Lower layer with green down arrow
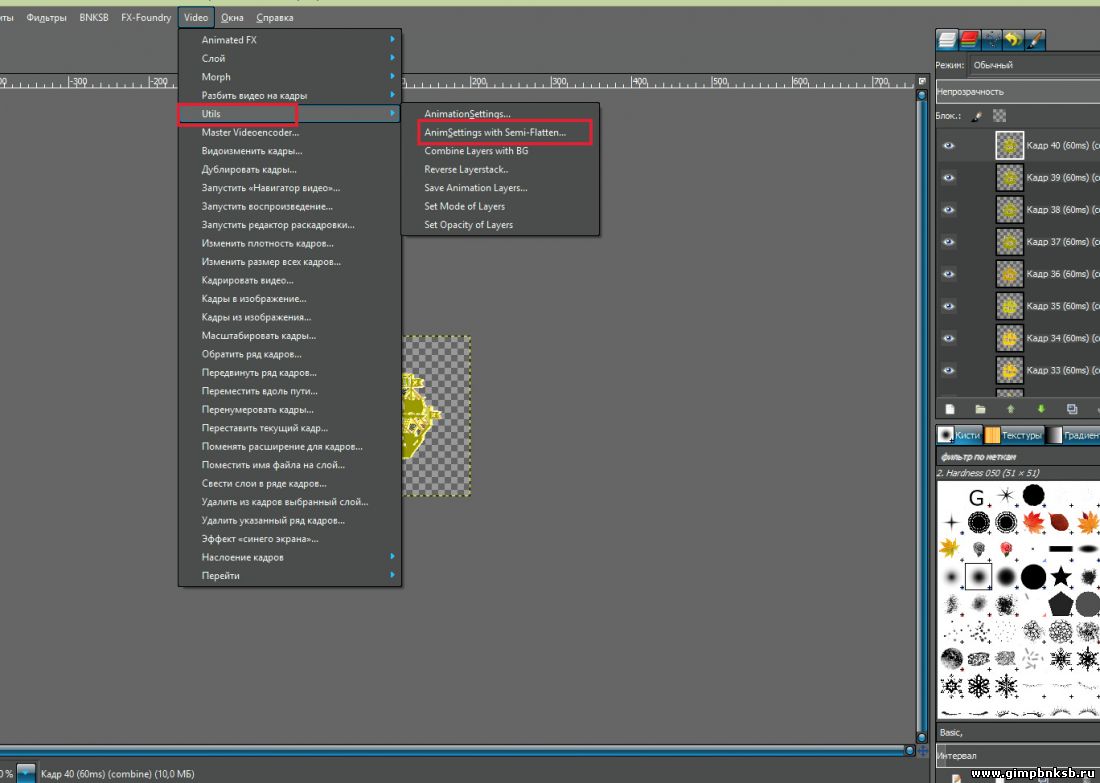The image size is (1100, 783). click(x=1041, y=409)
